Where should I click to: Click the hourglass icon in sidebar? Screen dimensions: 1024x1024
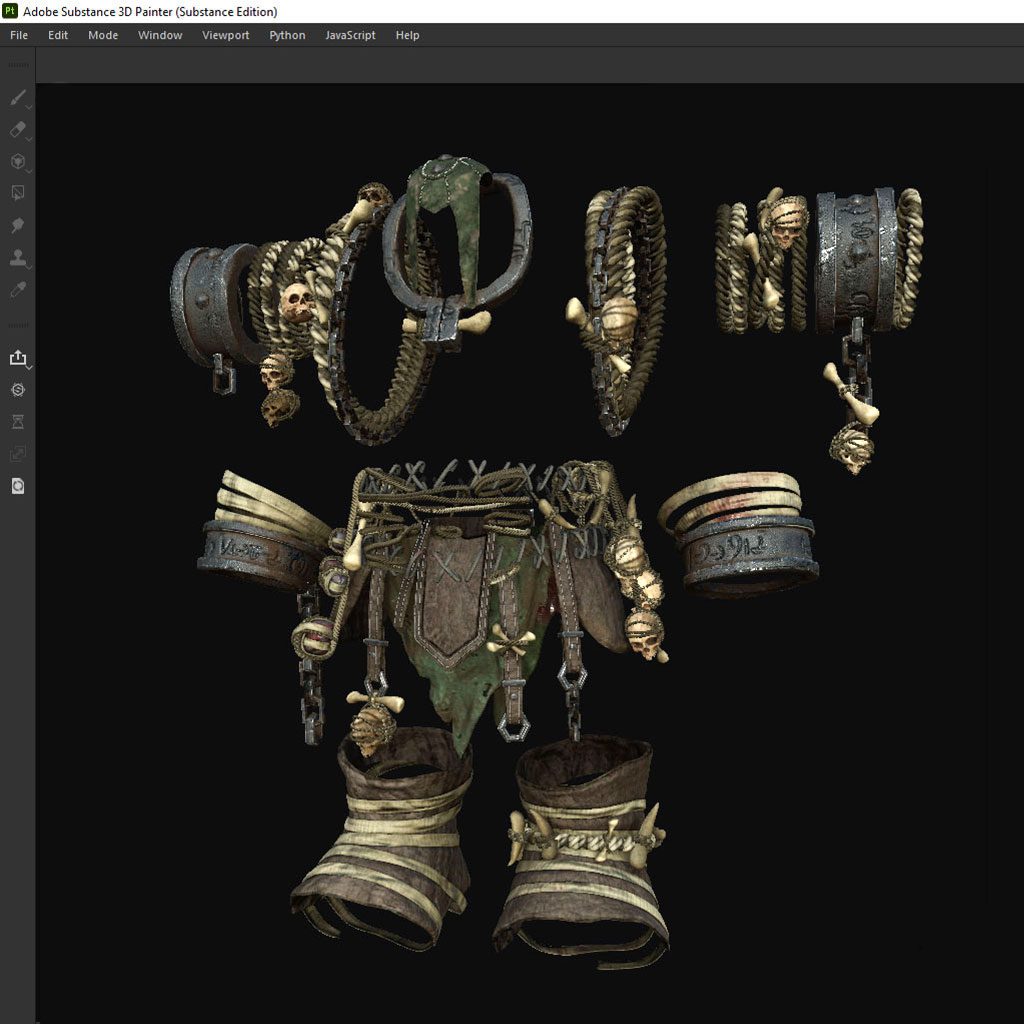pos(17,421)
